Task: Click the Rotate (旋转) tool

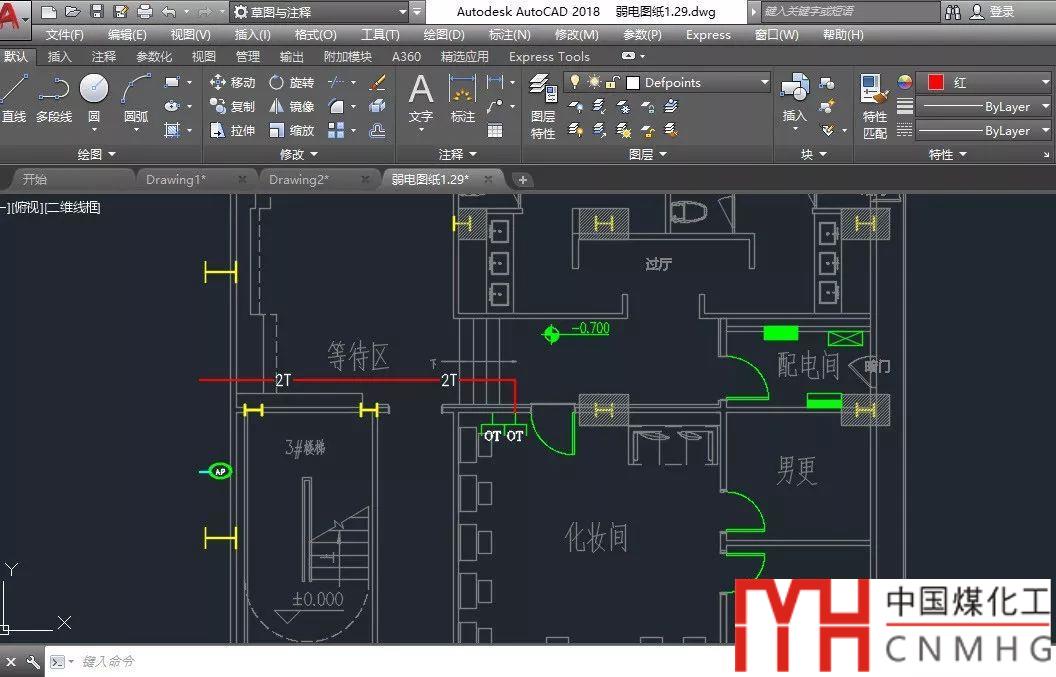Action: 291,82
